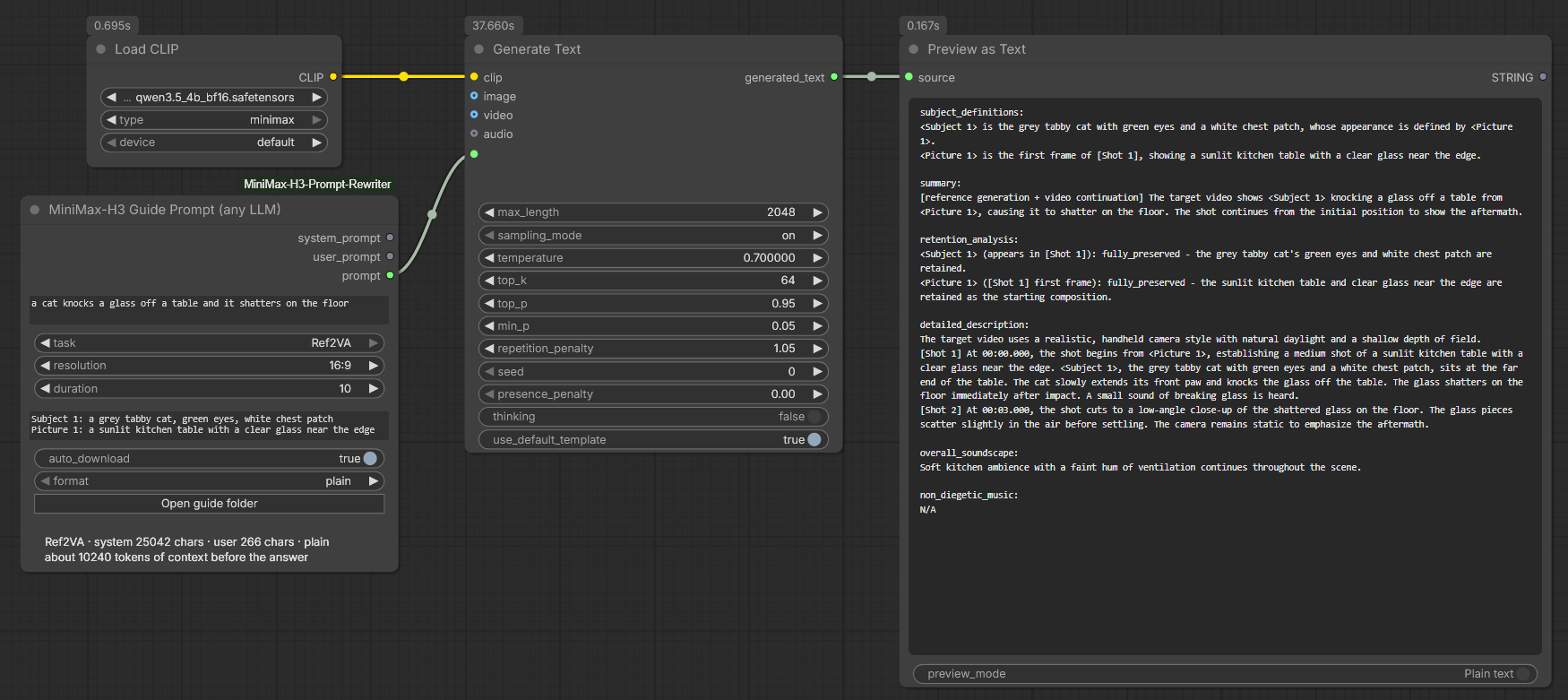
Task: Click the Subject 1 / Picture 1 text box
Action: (210, 425)
